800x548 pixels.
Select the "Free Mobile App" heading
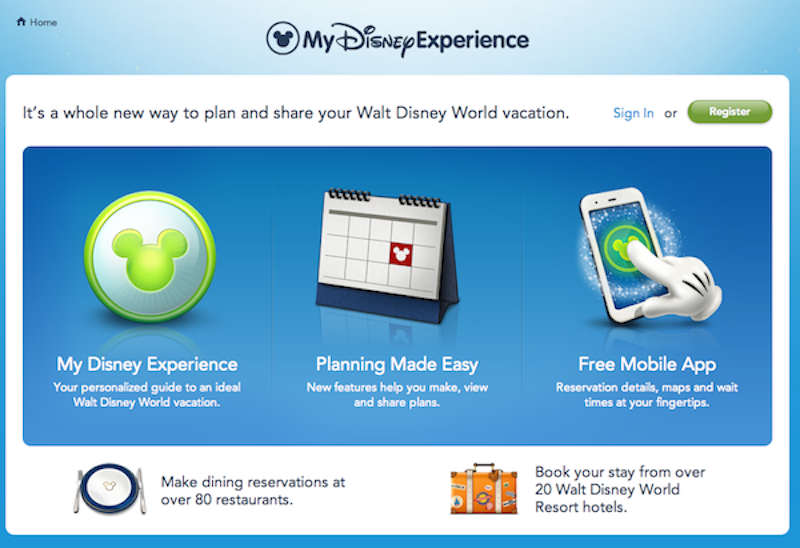(x=647, y=364)
